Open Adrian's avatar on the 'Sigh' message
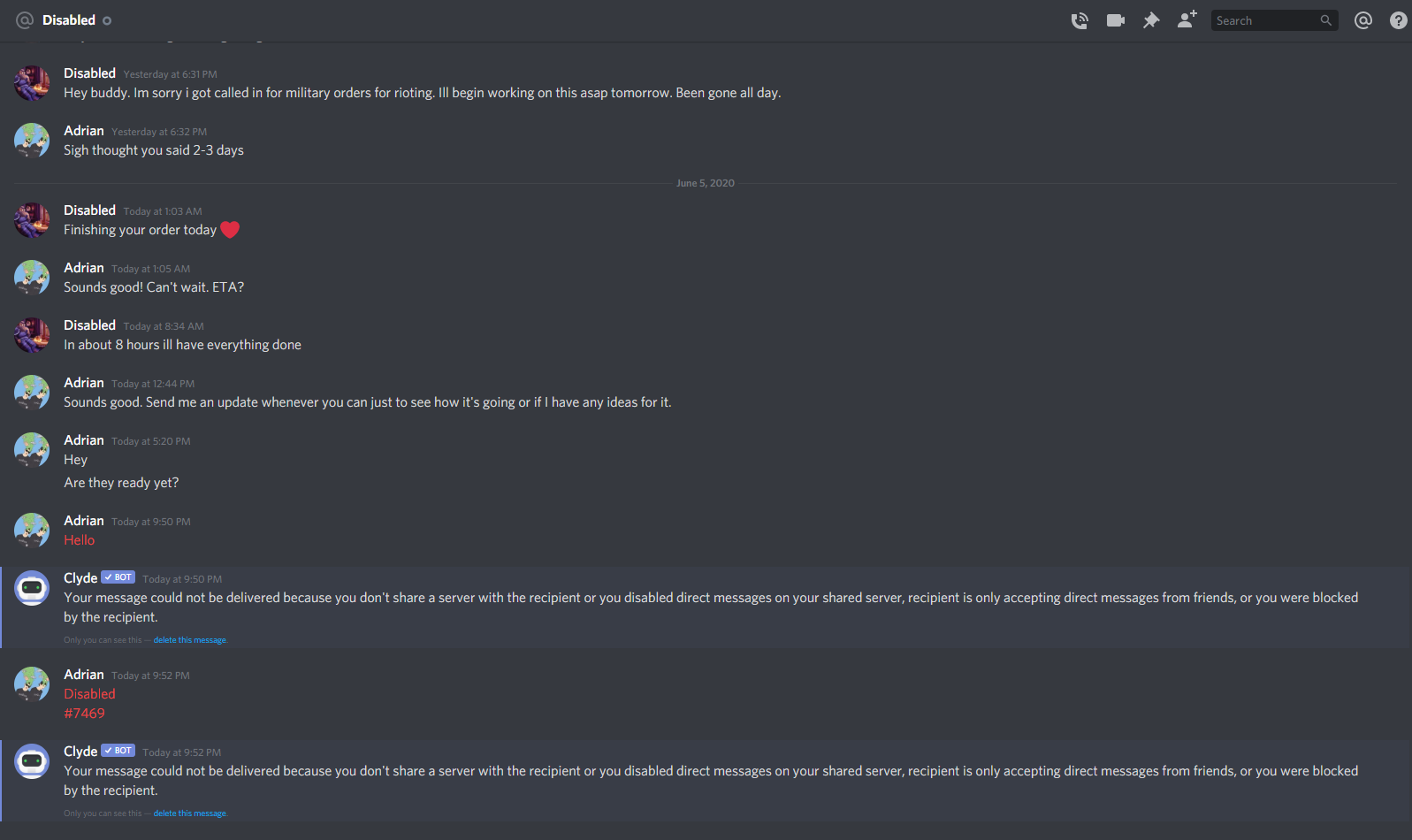 click(32, 141)
